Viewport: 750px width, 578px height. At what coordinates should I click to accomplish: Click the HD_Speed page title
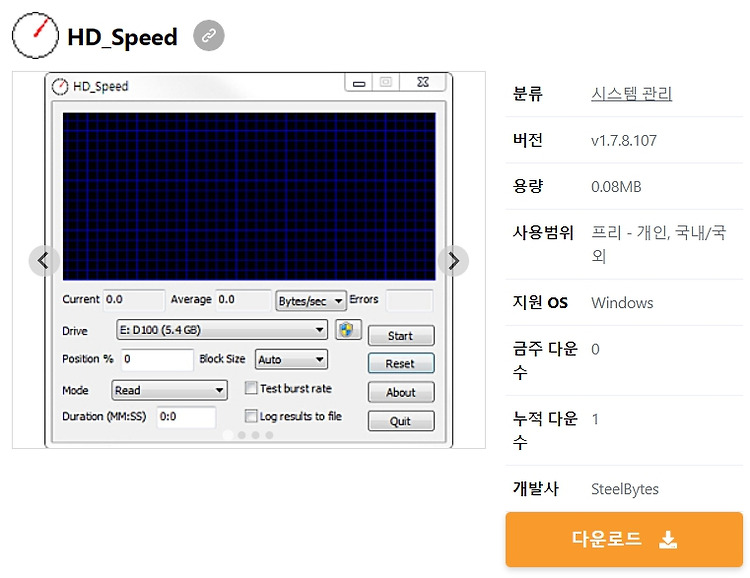coord(122,37)
